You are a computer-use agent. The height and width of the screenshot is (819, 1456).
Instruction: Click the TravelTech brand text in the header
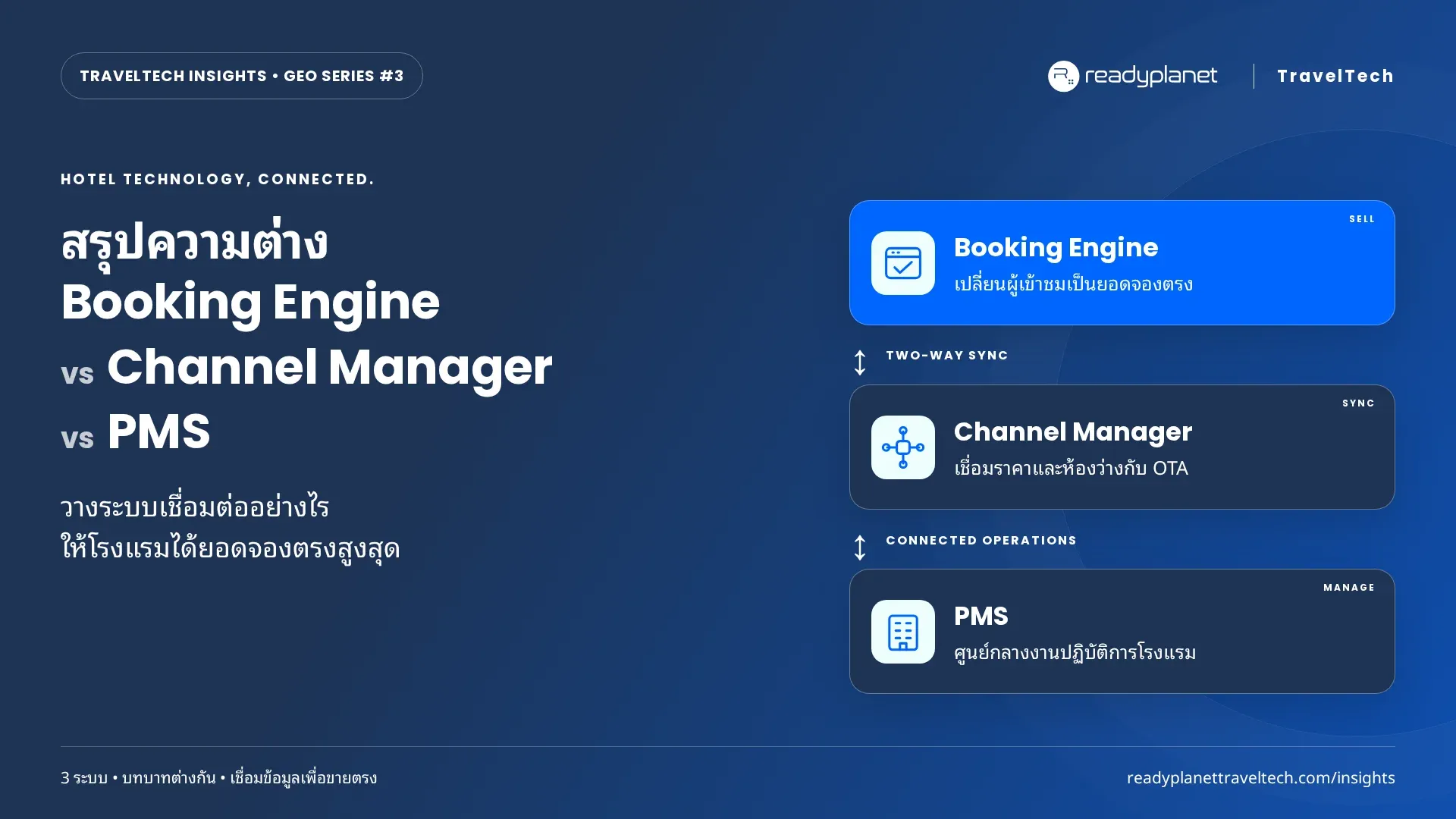point(1335,76)
